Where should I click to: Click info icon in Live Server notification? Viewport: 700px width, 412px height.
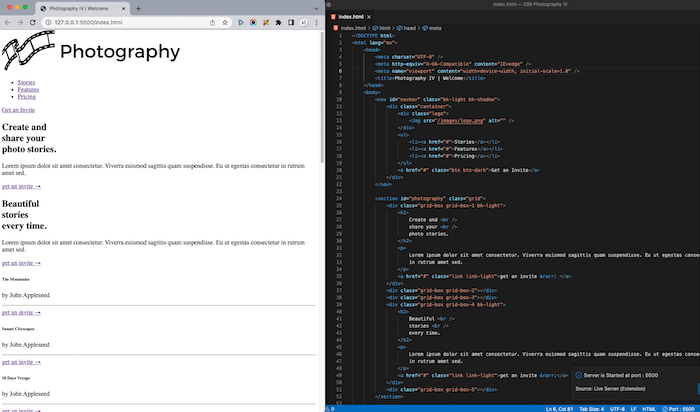click(579, 375)
